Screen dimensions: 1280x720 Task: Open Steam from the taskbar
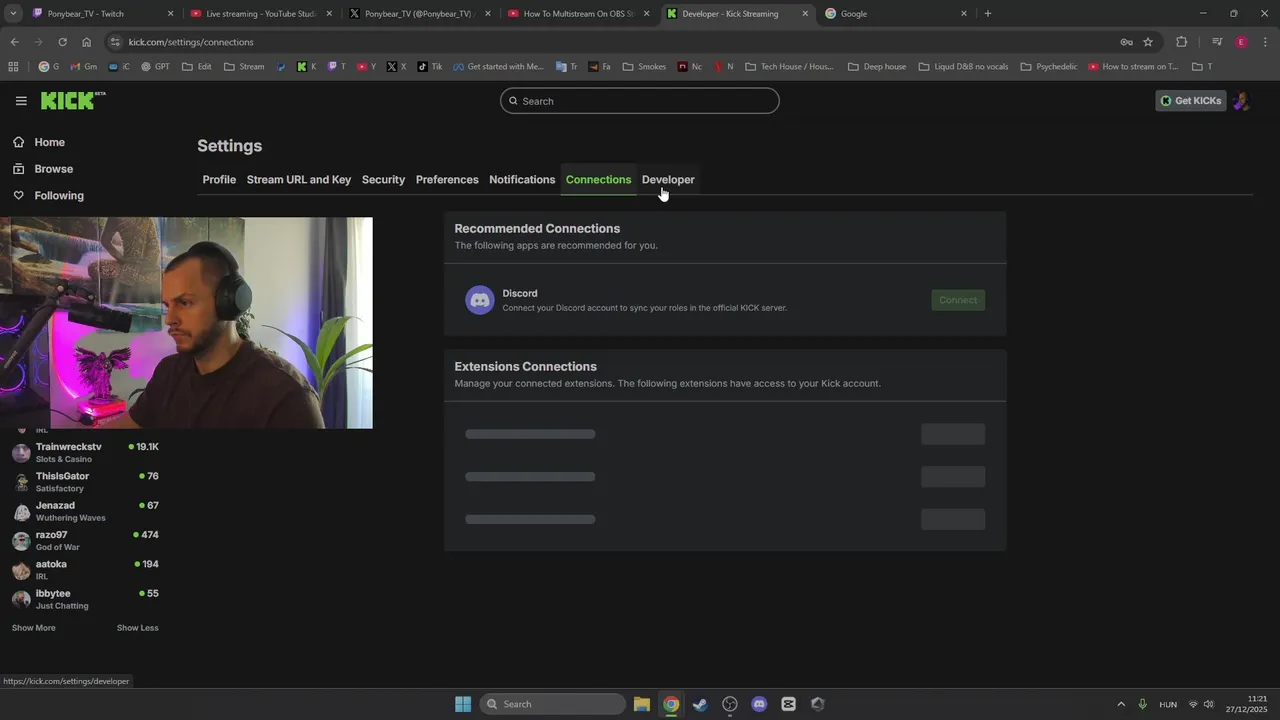pos(700,704)
